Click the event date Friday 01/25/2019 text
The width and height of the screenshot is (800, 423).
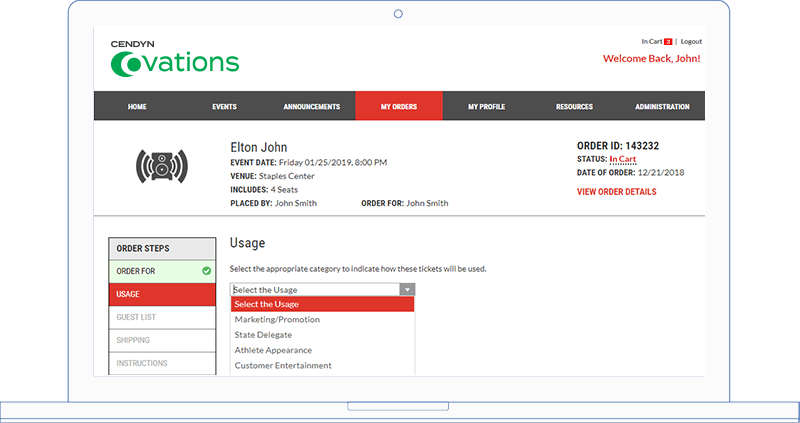click(333, 163)
